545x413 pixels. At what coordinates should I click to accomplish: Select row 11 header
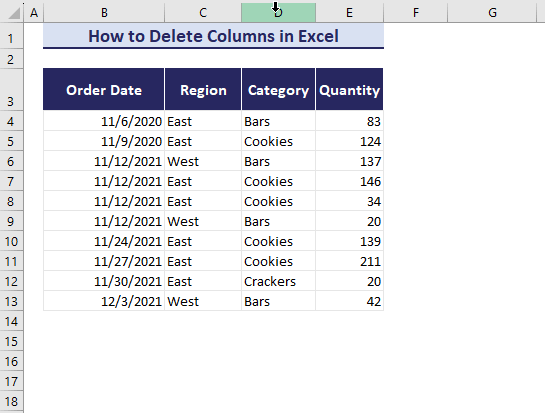[x=11, y=261]
